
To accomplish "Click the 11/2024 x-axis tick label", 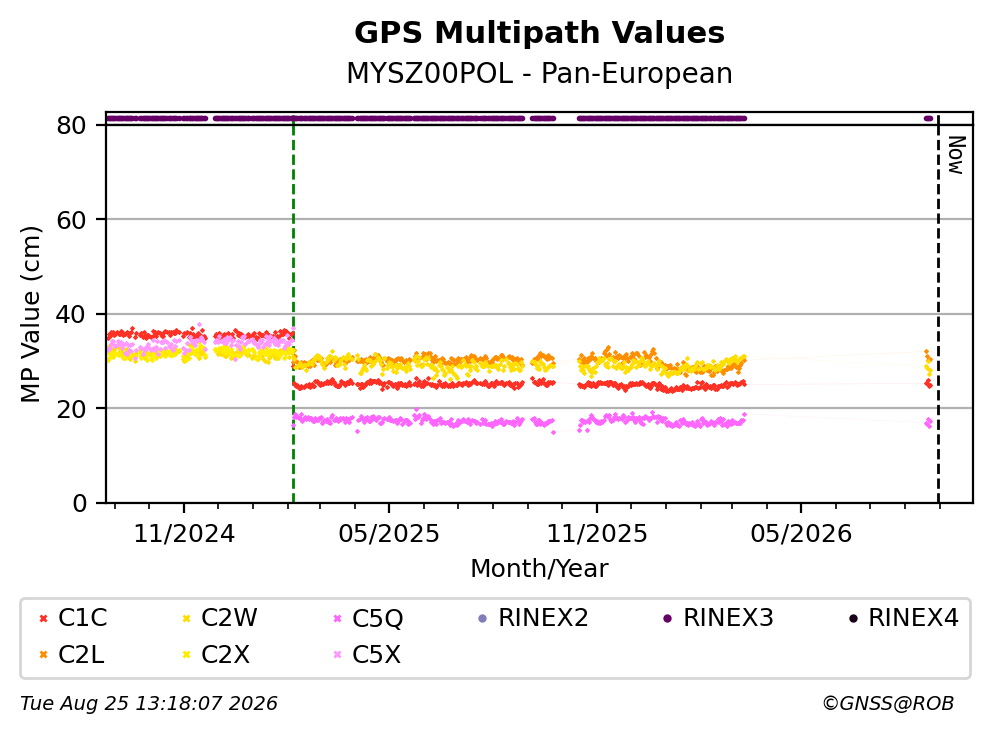I will pyautogui.click(x=184, y=534).
